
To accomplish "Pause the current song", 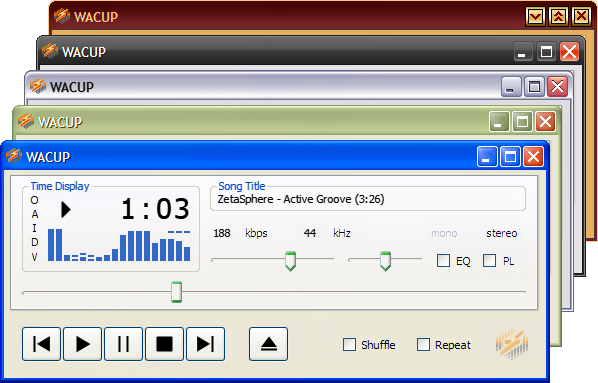I will 123,344.
